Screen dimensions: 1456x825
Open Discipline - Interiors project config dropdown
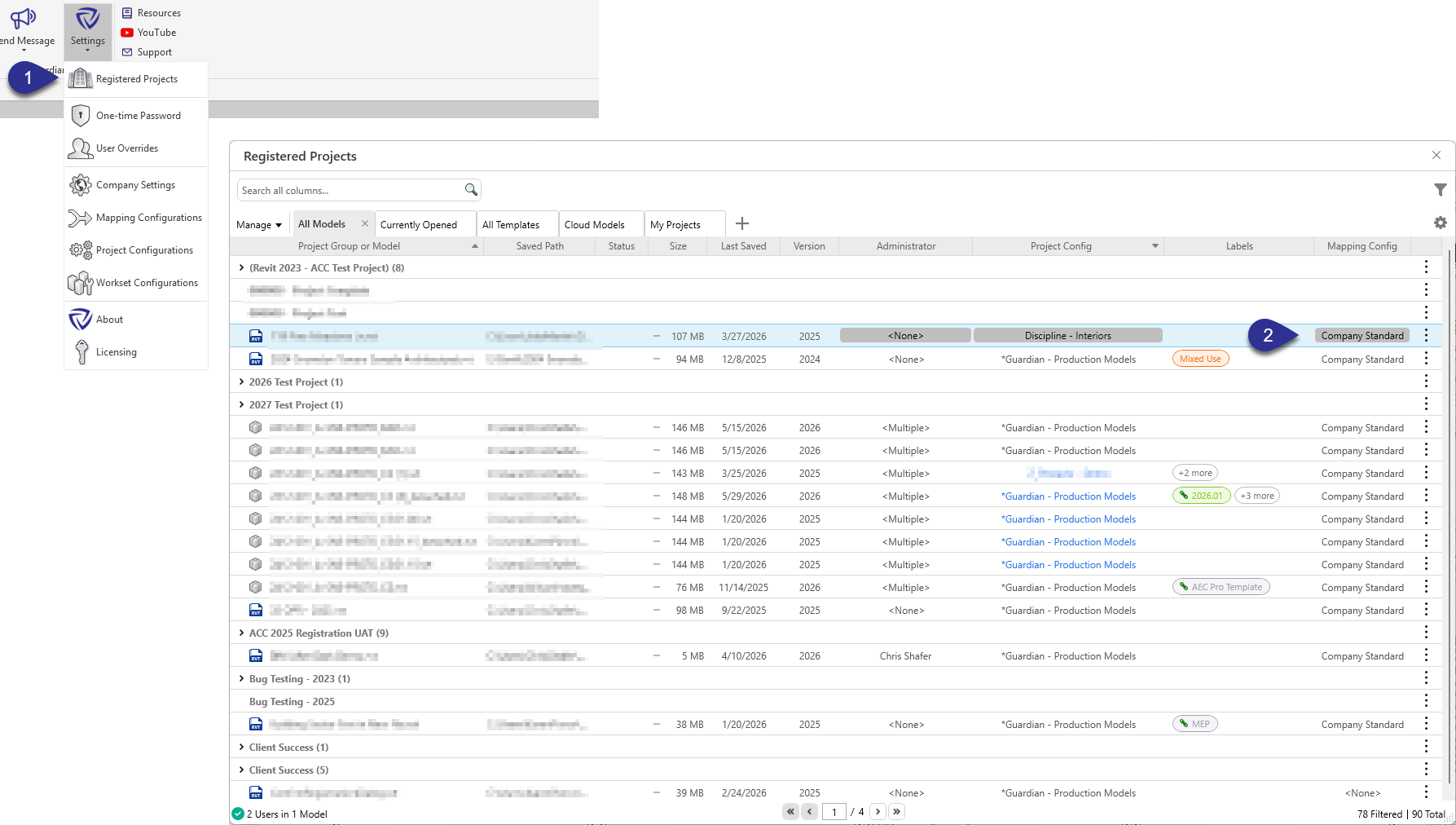[1067, 336]
